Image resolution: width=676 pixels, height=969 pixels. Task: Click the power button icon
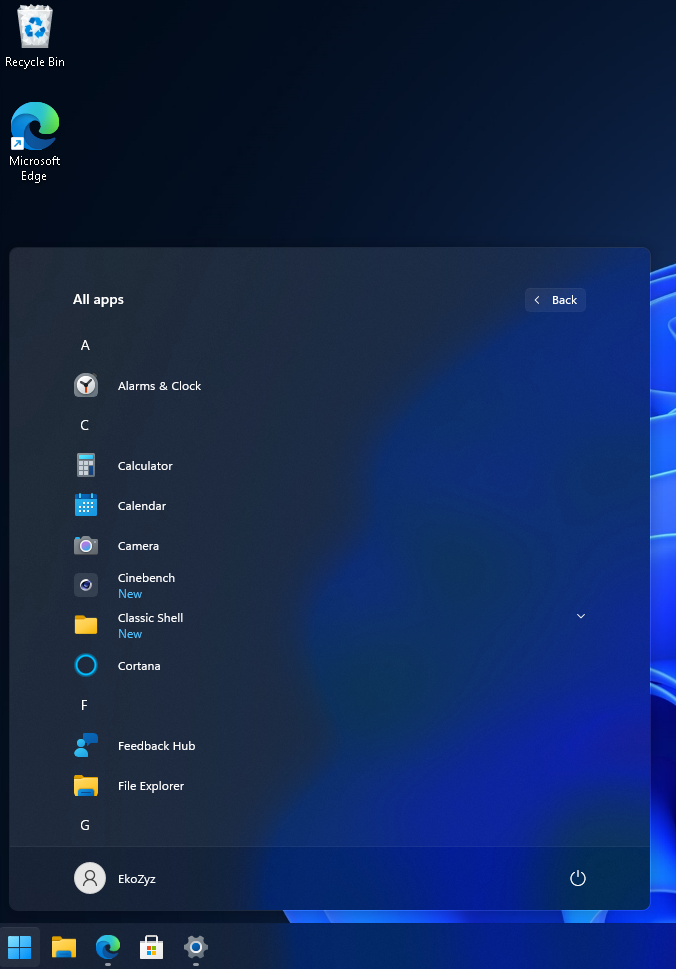[578, 878]
